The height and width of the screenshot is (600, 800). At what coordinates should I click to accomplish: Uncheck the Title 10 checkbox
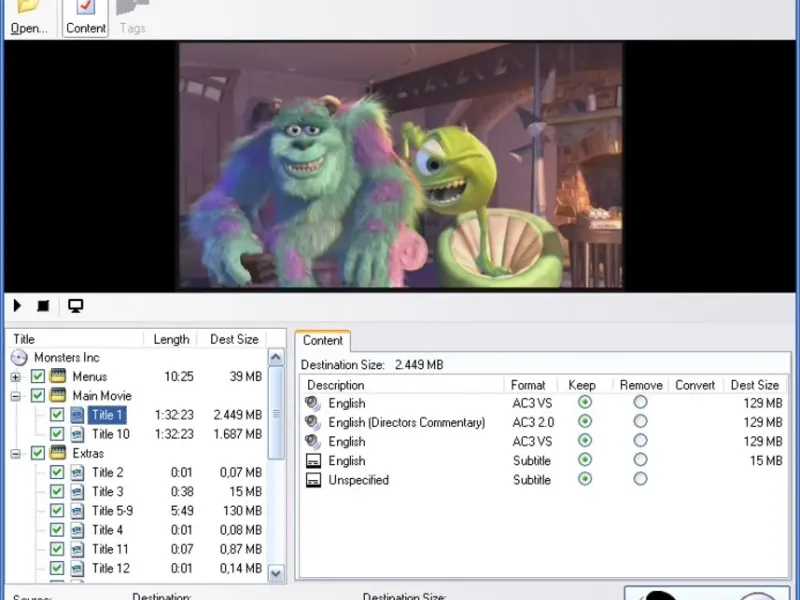(57, 434)
